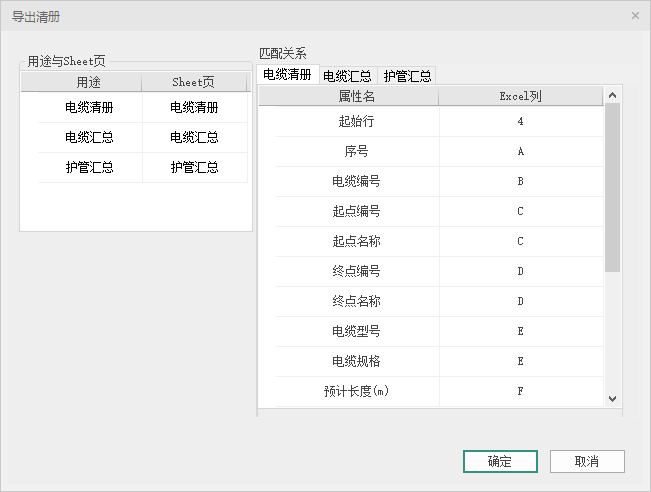Close the 导出清册 dialog window
This screenshot has height=492, width=651.
pyautogui.click(x=635, y=16)
